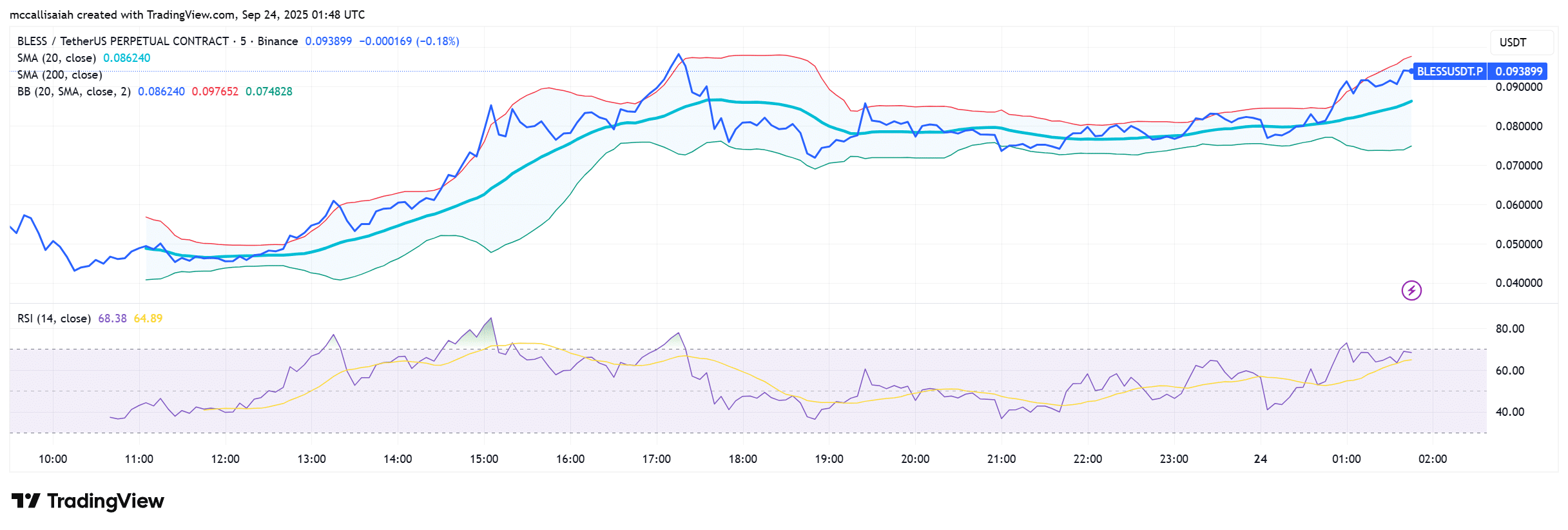Open the USDT currency selector
Viewport: 1568px width, 530px height.
[x=1513, y=43]
